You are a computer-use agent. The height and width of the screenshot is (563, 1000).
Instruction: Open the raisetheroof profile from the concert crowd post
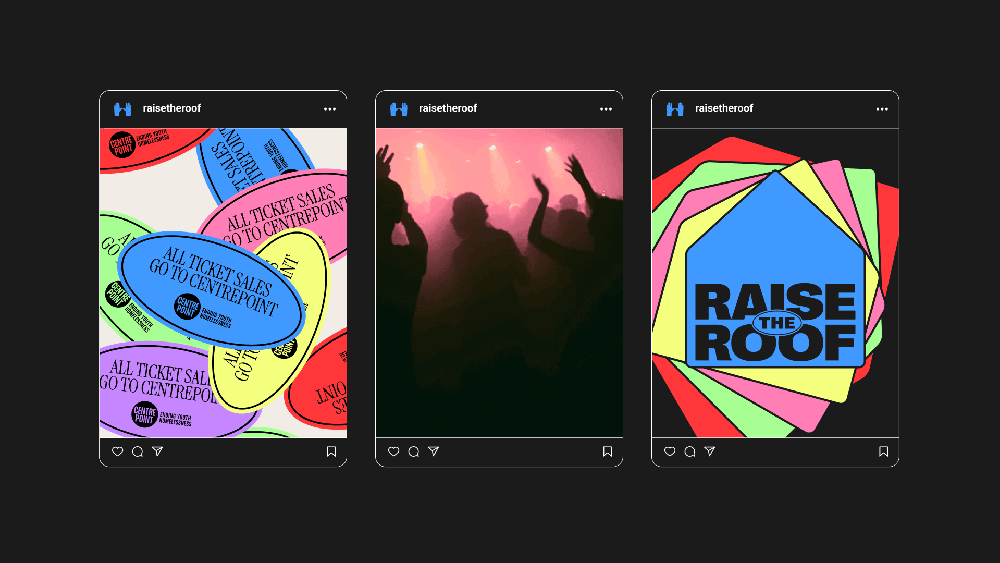pyautogui.click(x=448, y=109)
